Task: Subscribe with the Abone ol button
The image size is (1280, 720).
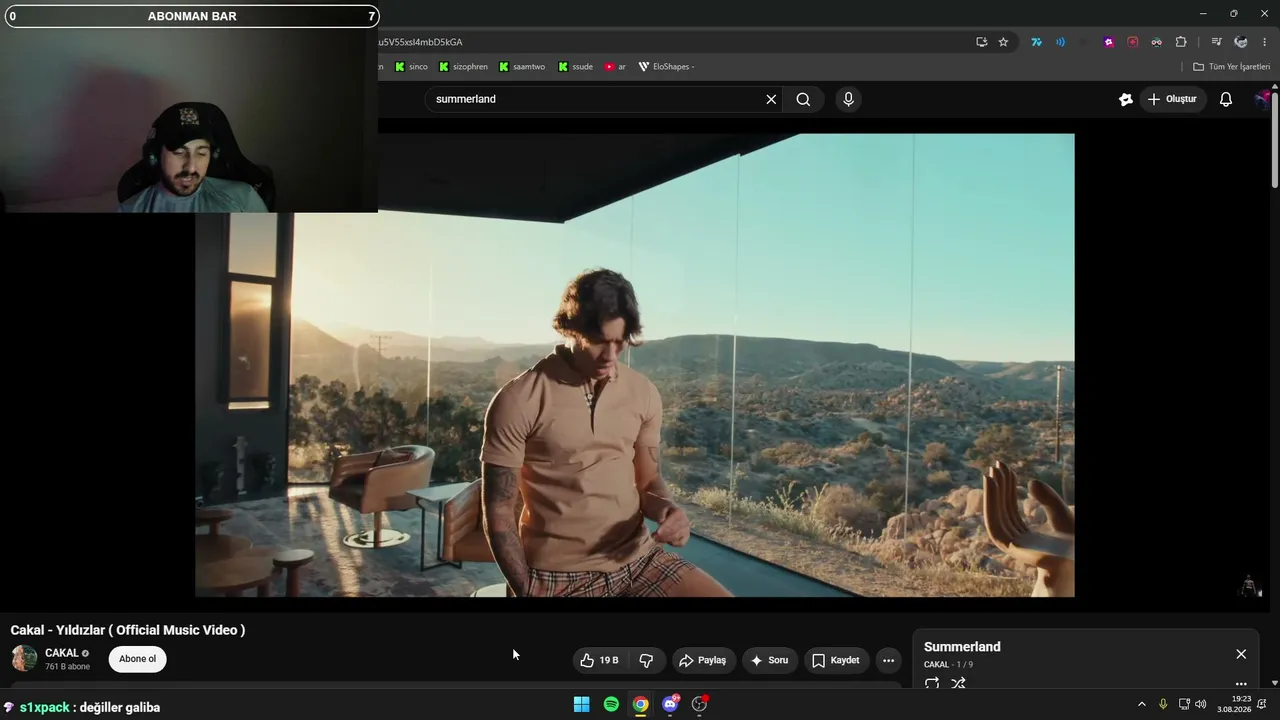Action: pyautogui.click(x=137, y=659)
